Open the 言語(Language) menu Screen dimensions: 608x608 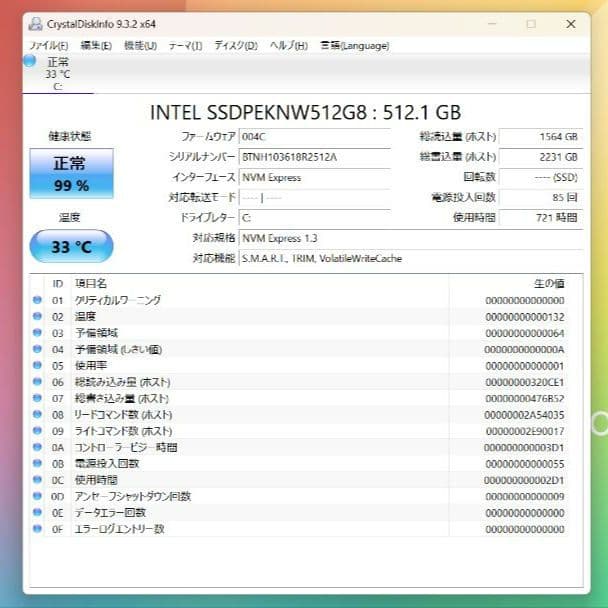coord(354,46)
